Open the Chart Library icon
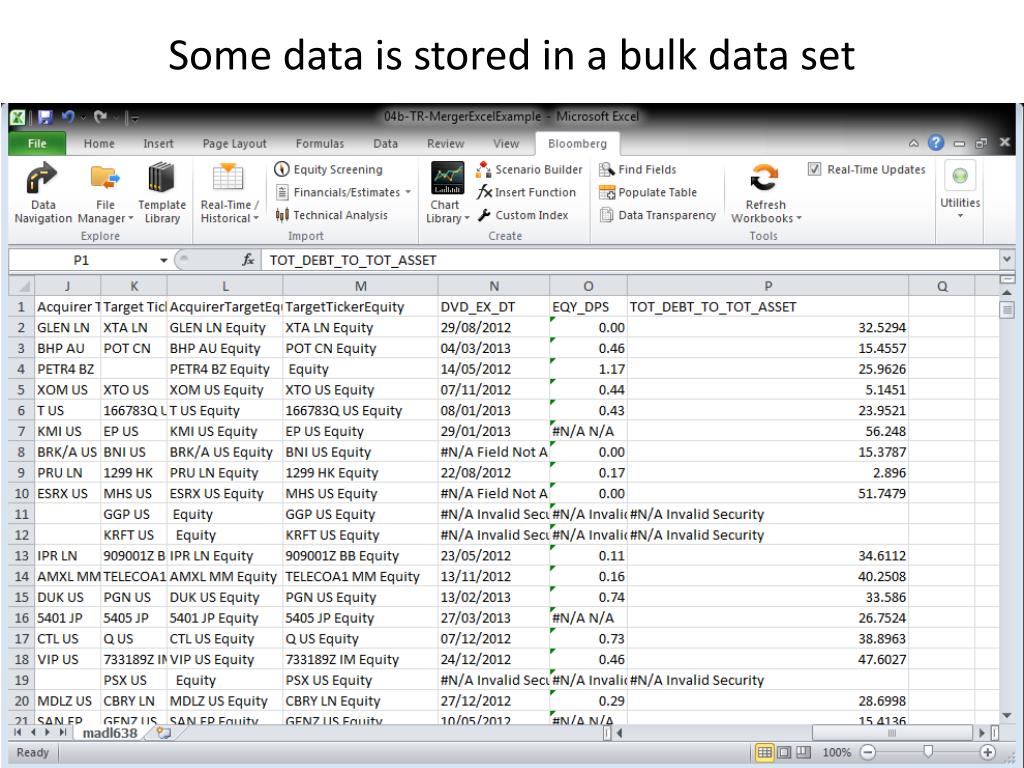 pos(447,178)
